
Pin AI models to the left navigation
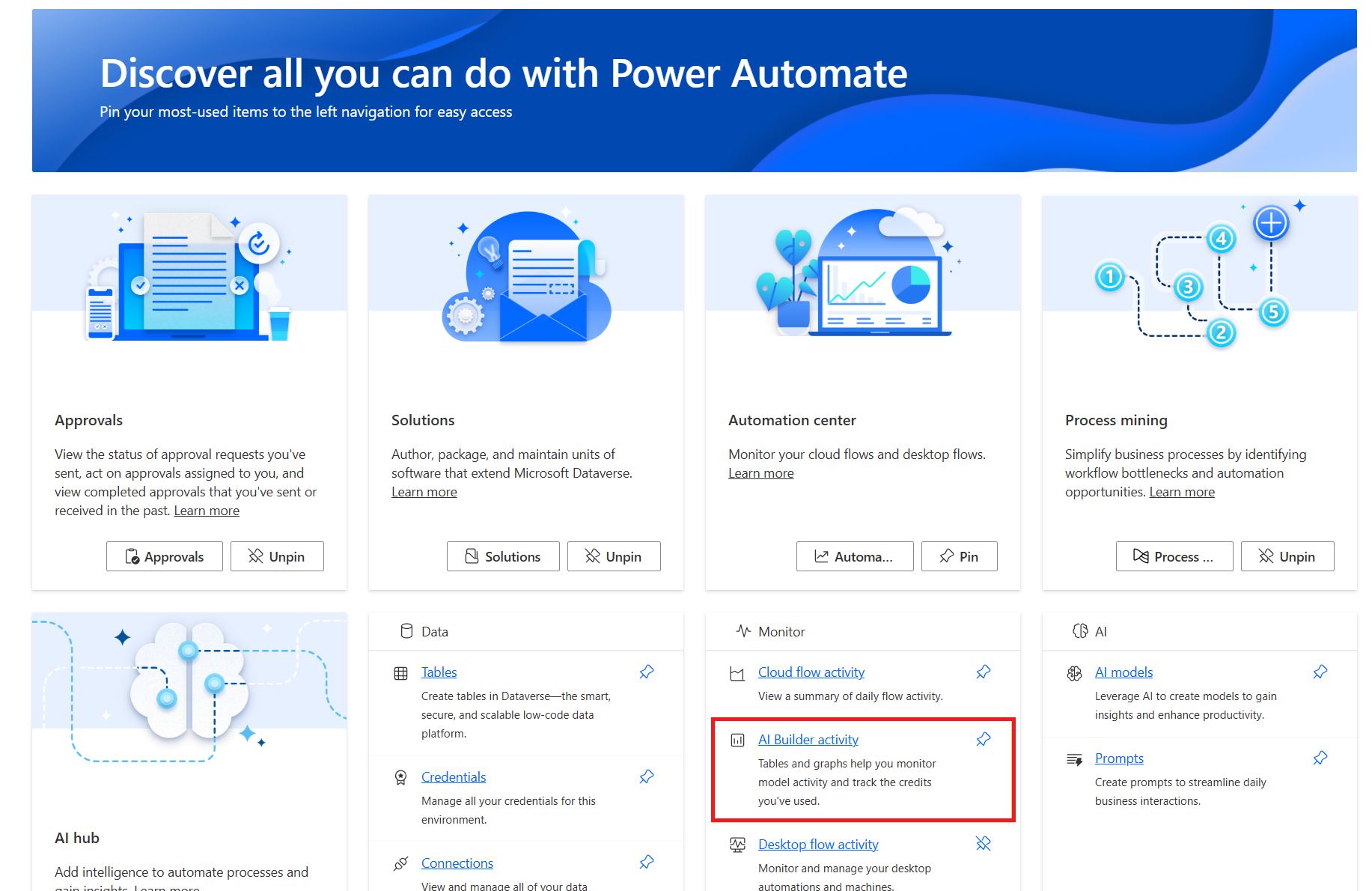click(x=1320, y=672)
